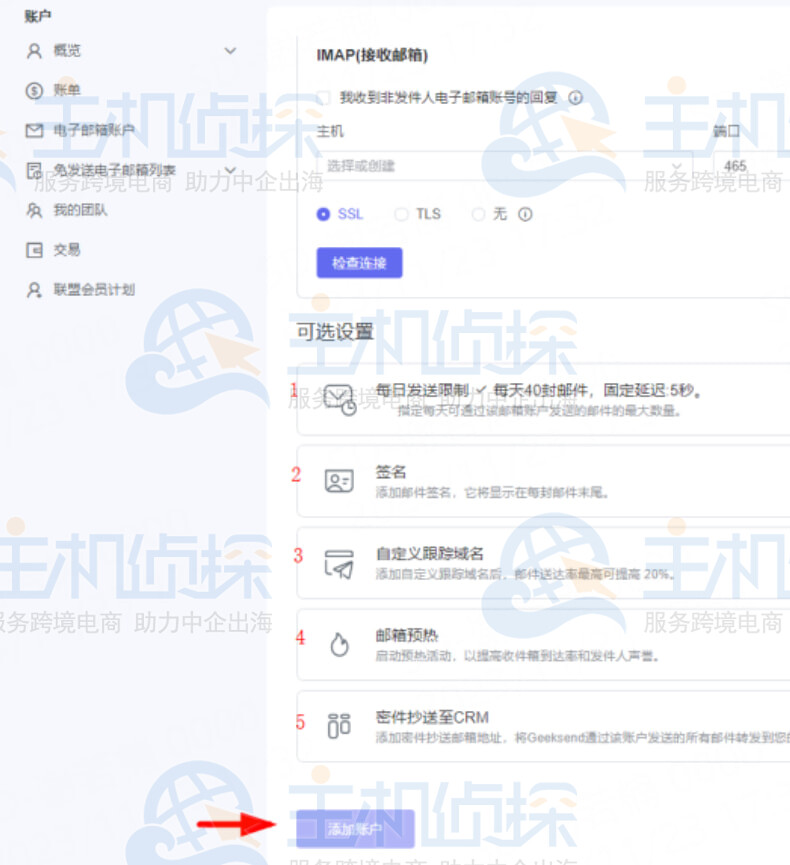
Task: Click the 免发送电子邮箱列表 document icon
Action: click(34, 170)
